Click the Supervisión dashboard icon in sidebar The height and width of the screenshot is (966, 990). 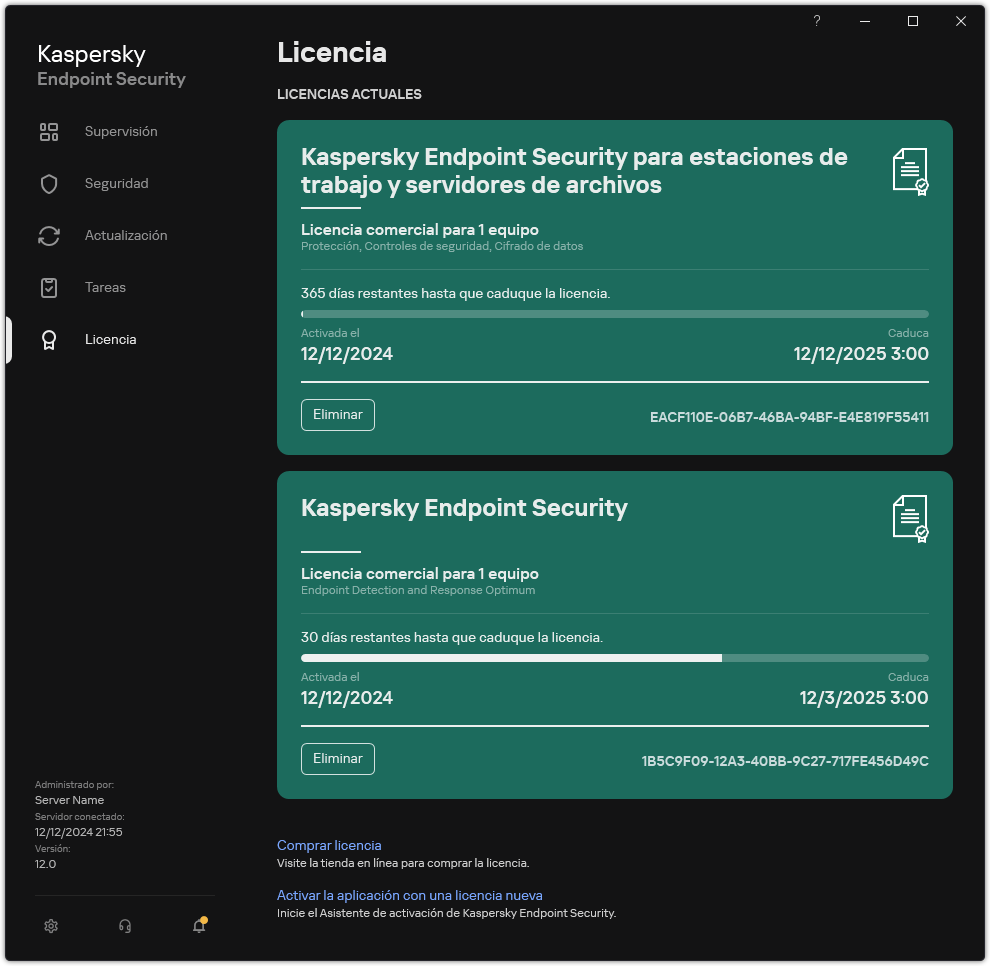[x=49, y=132]
